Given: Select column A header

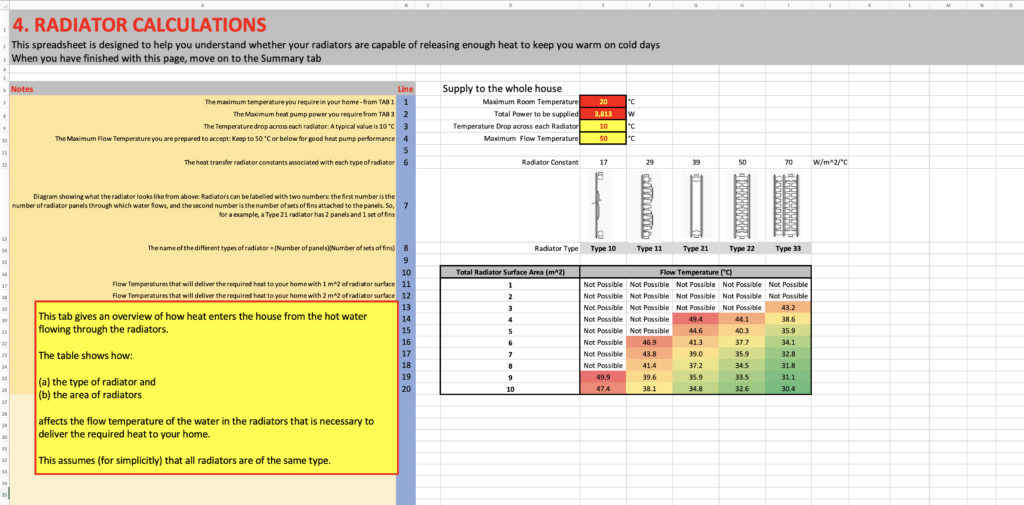Looking at the screenshot, I should 202,5.
